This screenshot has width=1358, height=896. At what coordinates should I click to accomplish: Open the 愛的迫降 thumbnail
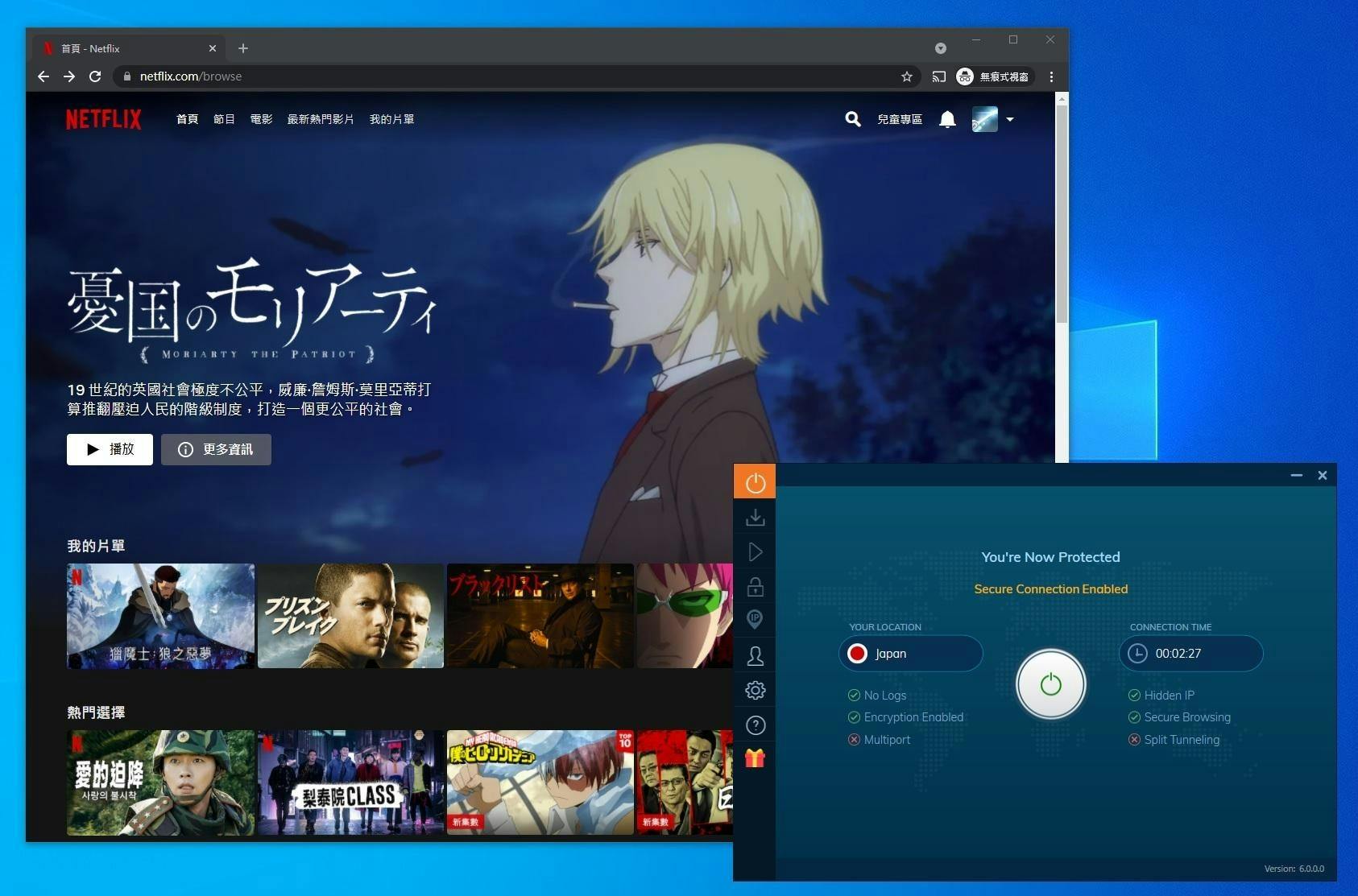(x=160, y=782)
